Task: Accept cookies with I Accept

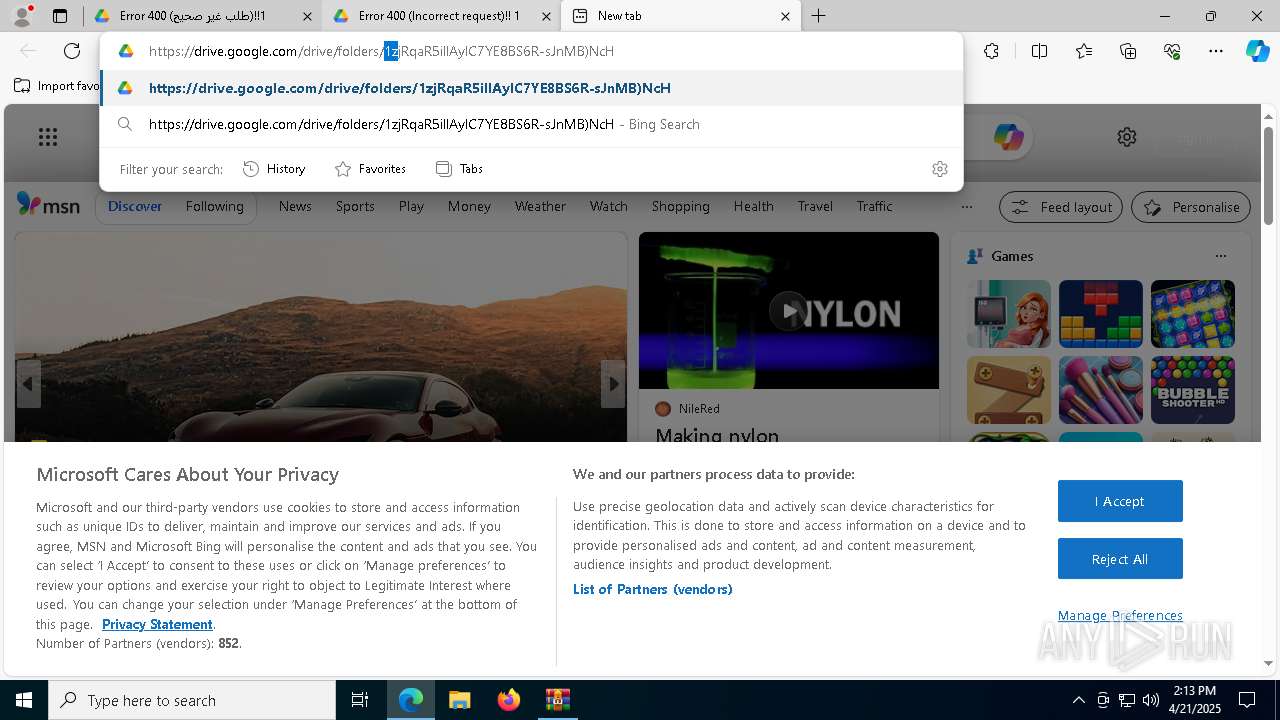Action: 1120,501
